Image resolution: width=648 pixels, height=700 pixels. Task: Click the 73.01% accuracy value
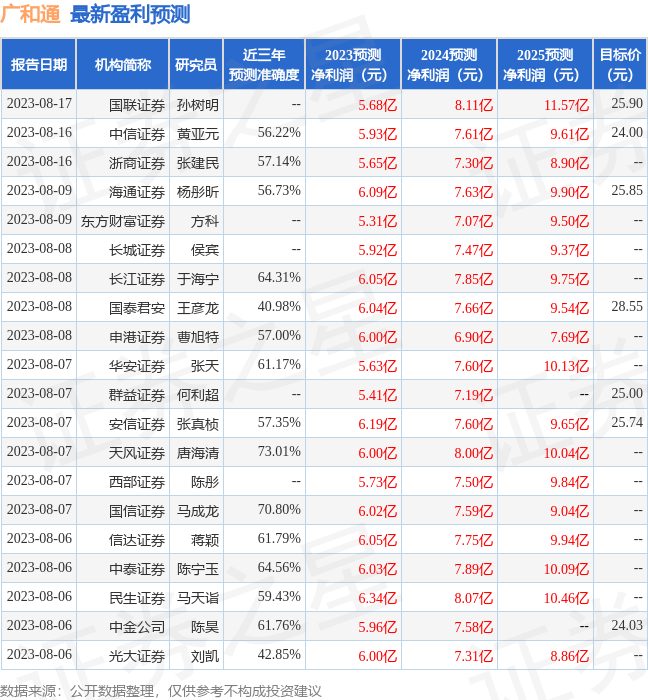click(x=279, y=452)
